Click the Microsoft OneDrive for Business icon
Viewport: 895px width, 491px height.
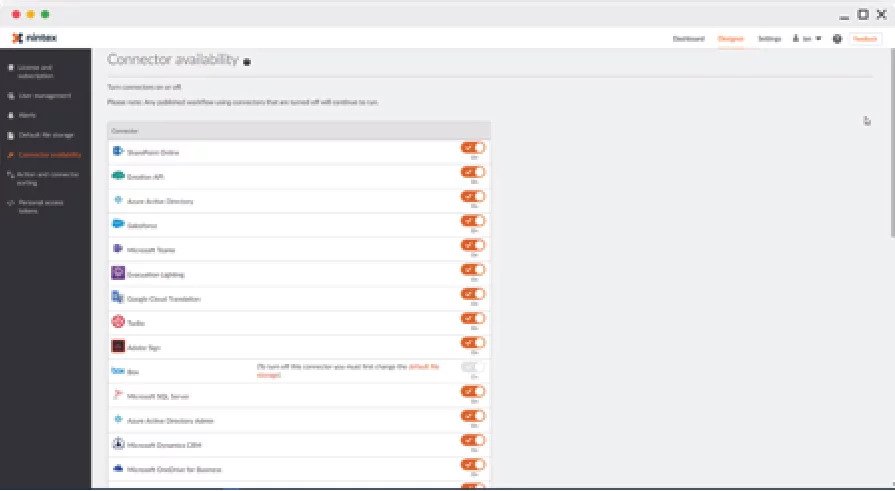pyautogui.click(x=118, y=468)
